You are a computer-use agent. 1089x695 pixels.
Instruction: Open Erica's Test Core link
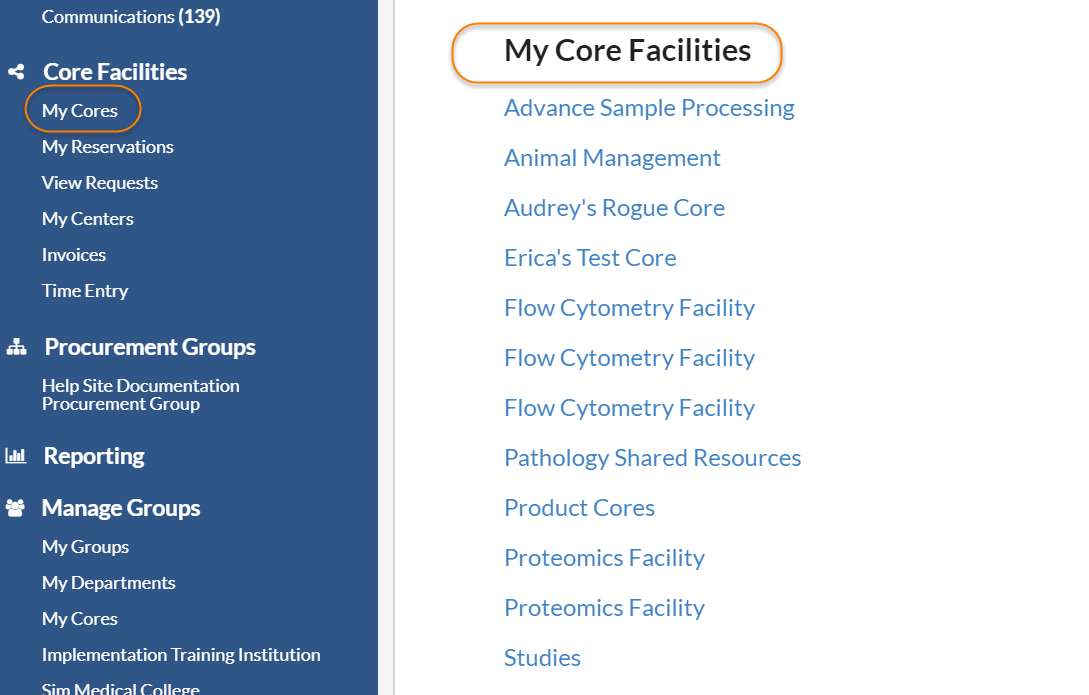click(x=590, y=258)
